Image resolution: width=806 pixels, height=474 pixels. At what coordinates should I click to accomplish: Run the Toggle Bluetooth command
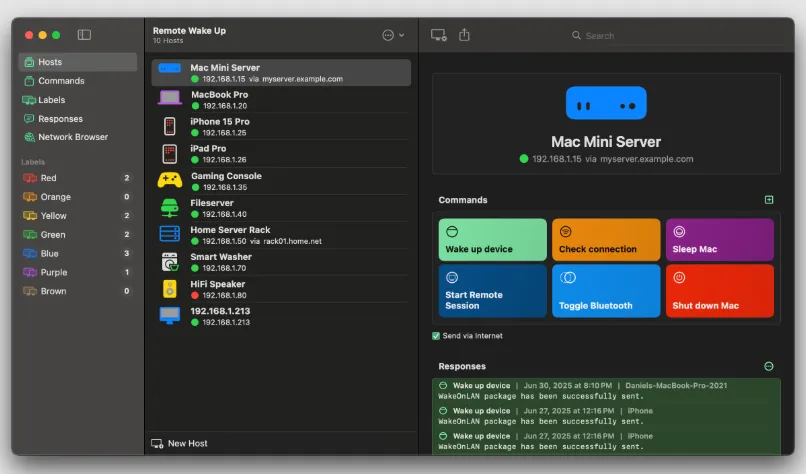click(x=606, y=291)
